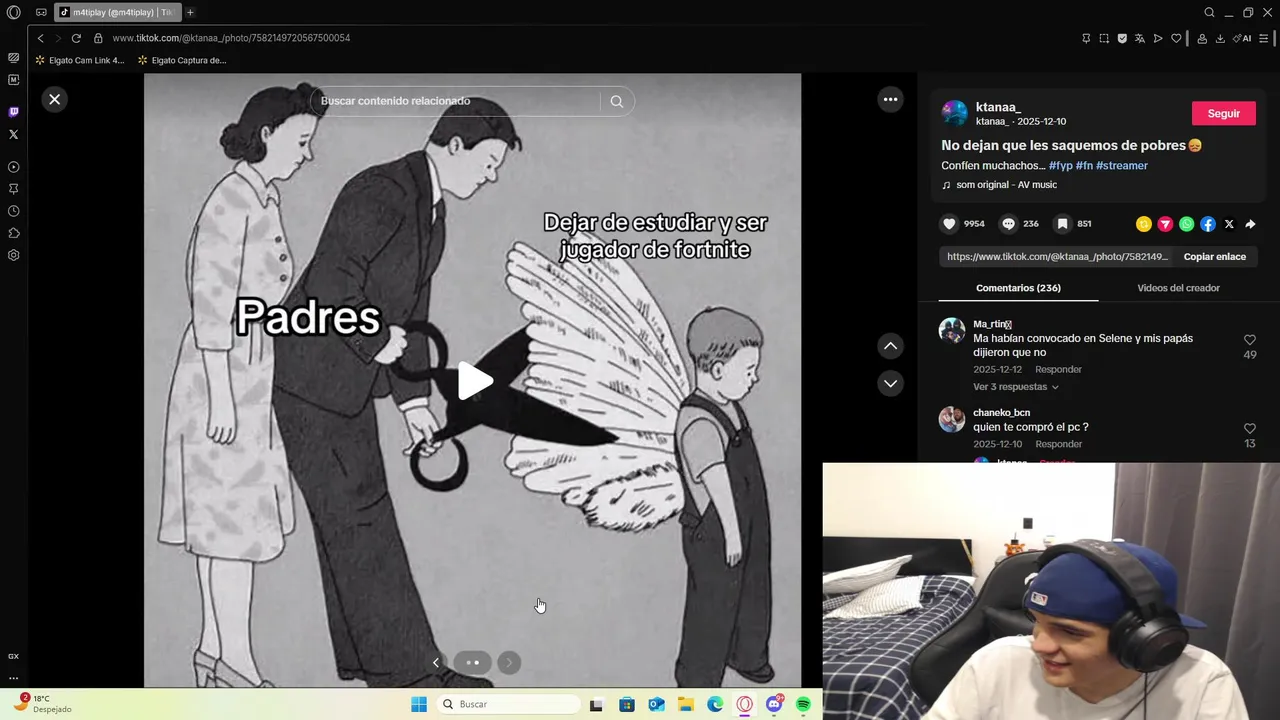Go to the next post arrow
This screenshot has width=1280, height=720.
(890, 383)
